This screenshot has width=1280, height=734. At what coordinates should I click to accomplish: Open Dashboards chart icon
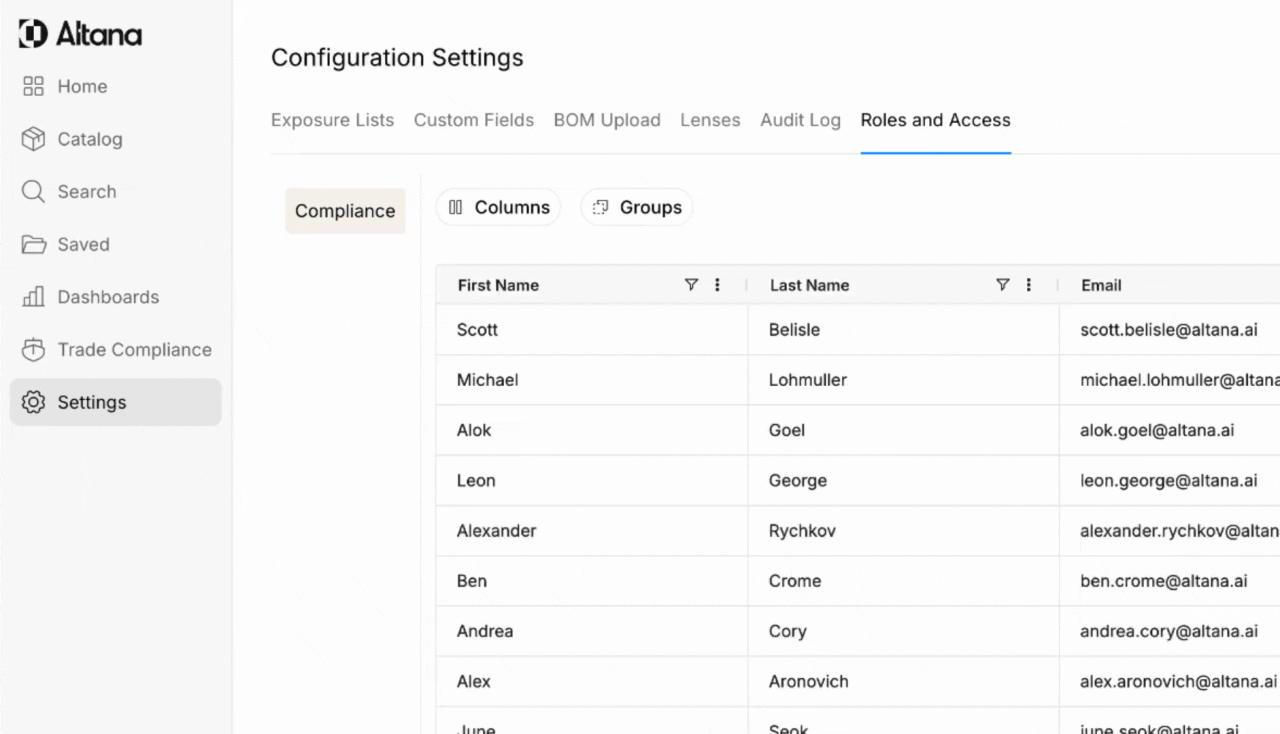[33, 297]
